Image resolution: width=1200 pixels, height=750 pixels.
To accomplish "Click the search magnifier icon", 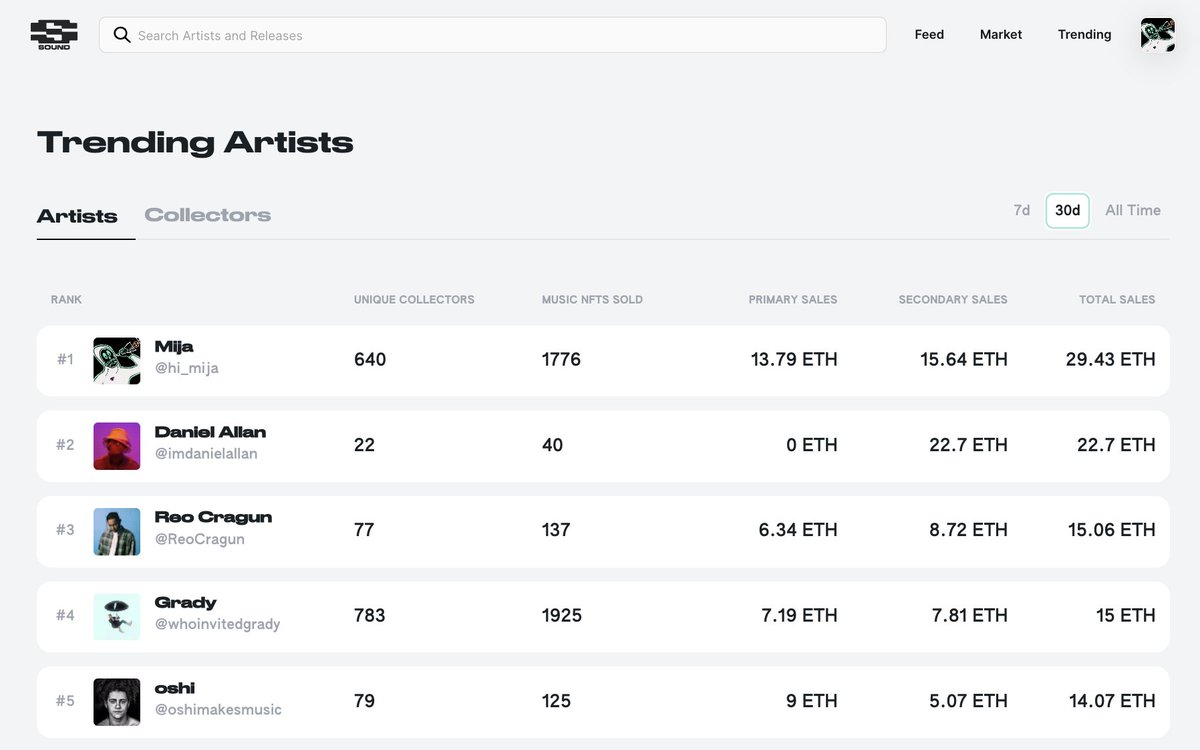I will tap(122, 35).
